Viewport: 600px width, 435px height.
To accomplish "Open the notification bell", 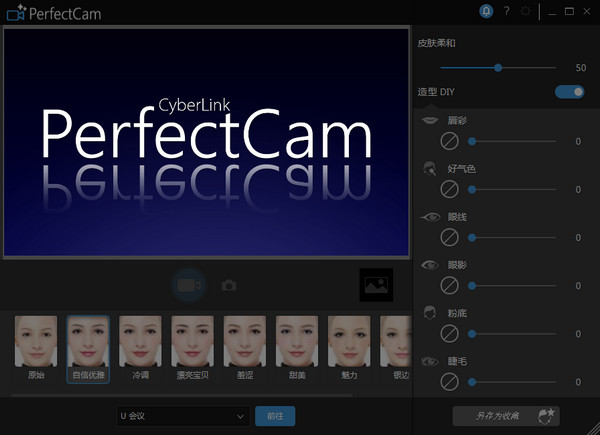I will pyautogui.click(x=486, y=11).
